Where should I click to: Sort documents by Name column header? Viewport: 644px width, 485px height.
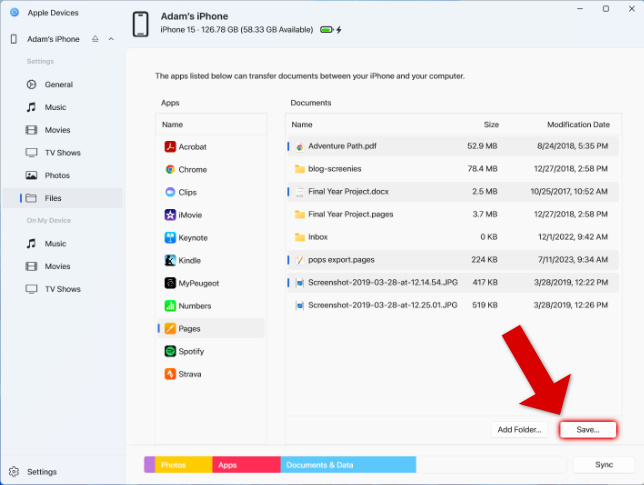(302, 124)
